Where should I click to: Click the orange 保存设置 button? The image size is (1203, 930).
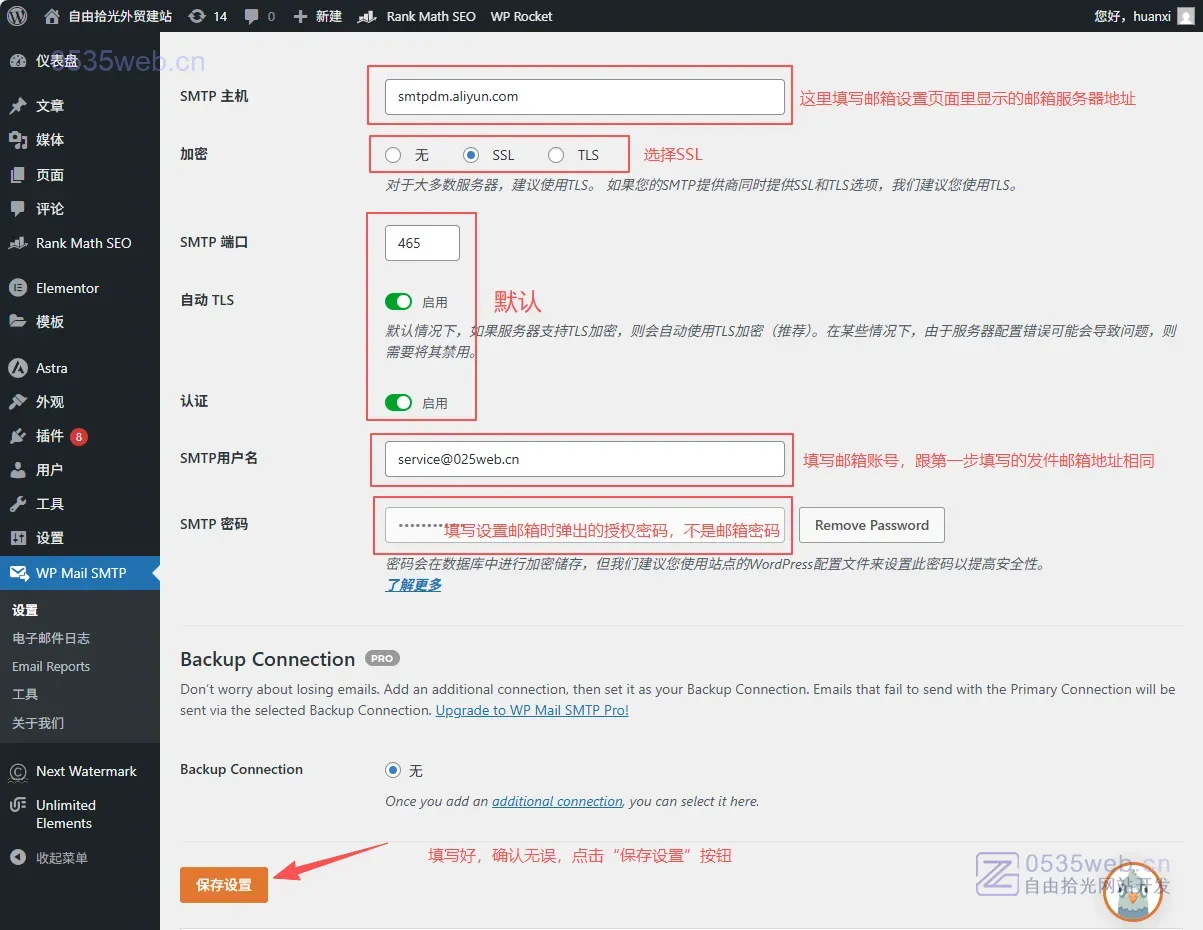click(224, 885)
